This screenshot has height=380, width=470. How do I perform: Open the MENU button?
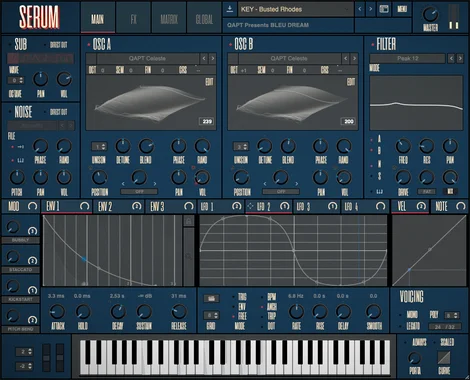[x=402, y=9]
